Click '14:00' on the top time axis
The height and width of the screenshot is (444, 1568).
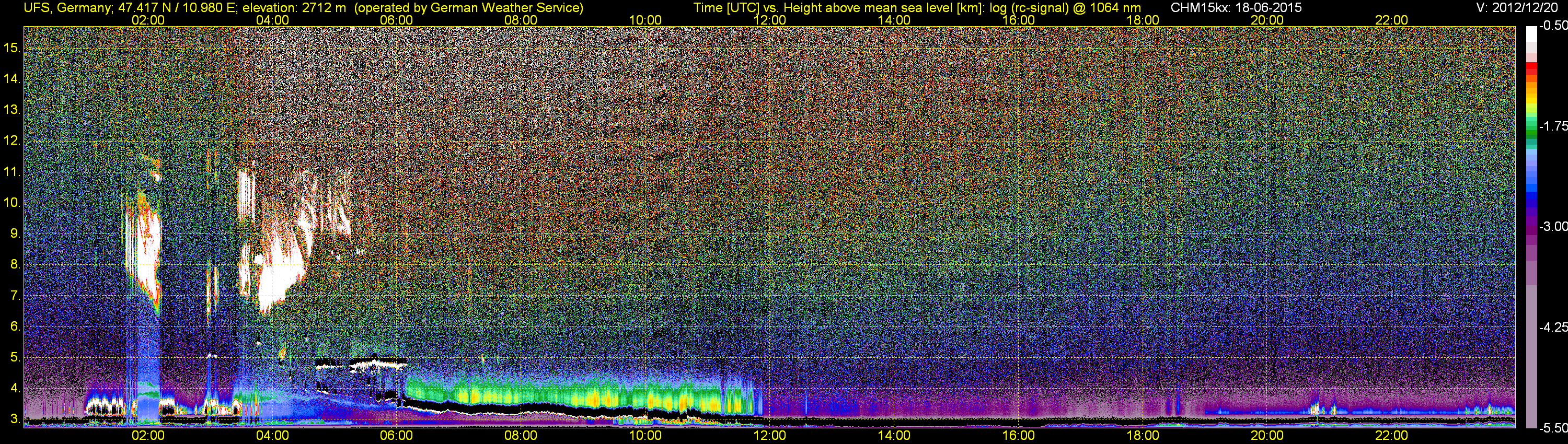click(894, 20)
